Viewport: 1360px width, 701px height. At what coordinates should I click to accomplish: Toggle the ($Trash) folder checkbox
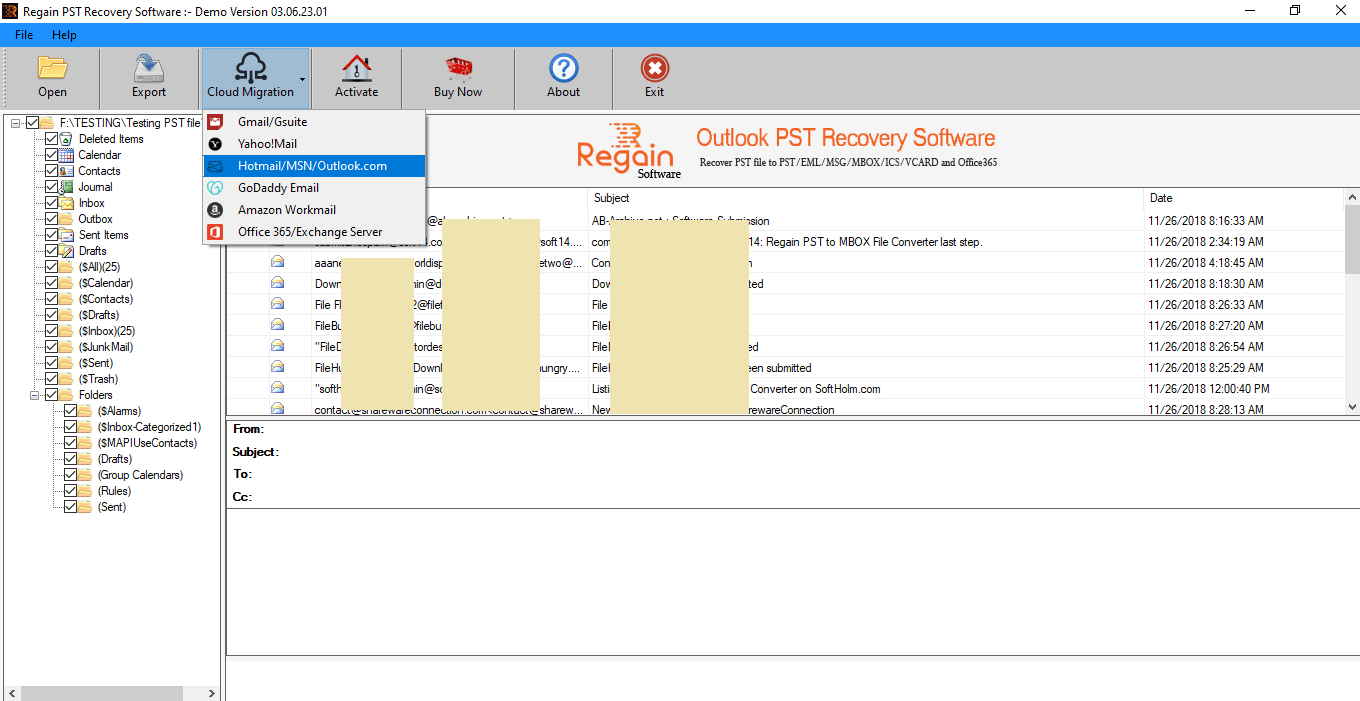click(x=52, y=379)
